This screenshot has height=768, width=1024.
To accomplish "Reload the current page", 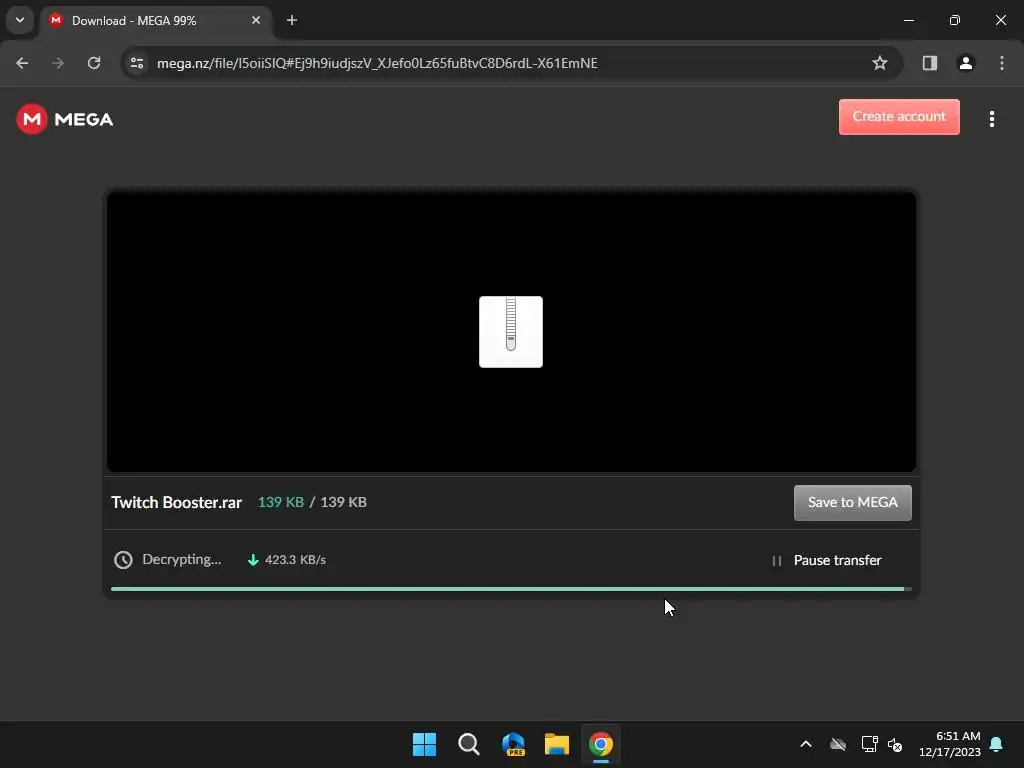I will pyautogui.click(x=94, y=63).
